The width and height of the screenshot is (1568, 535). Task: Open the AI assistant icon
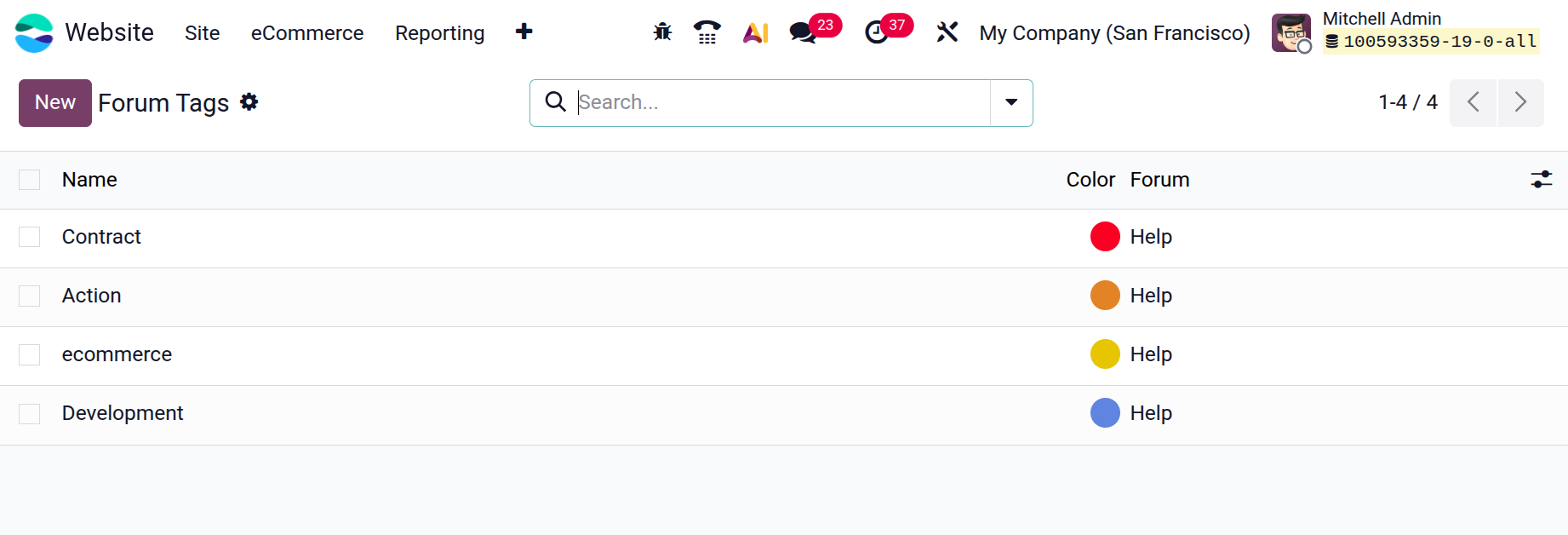[x=755, y=32]
